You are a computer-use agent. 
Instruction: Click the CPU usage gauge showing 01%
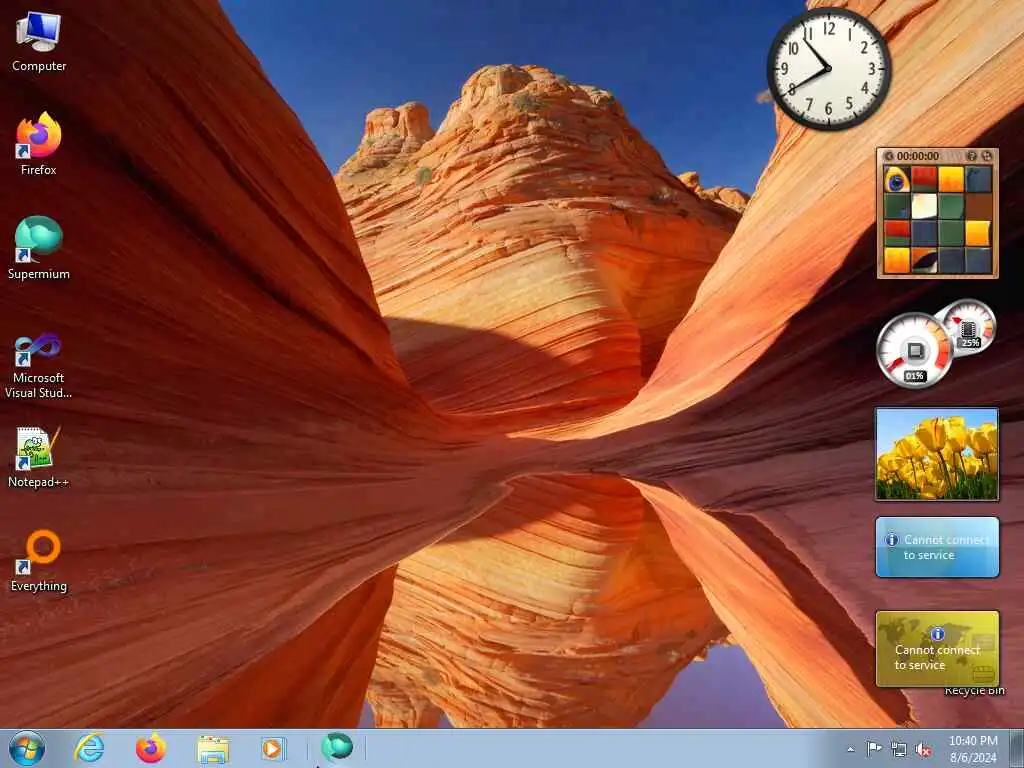914,351
